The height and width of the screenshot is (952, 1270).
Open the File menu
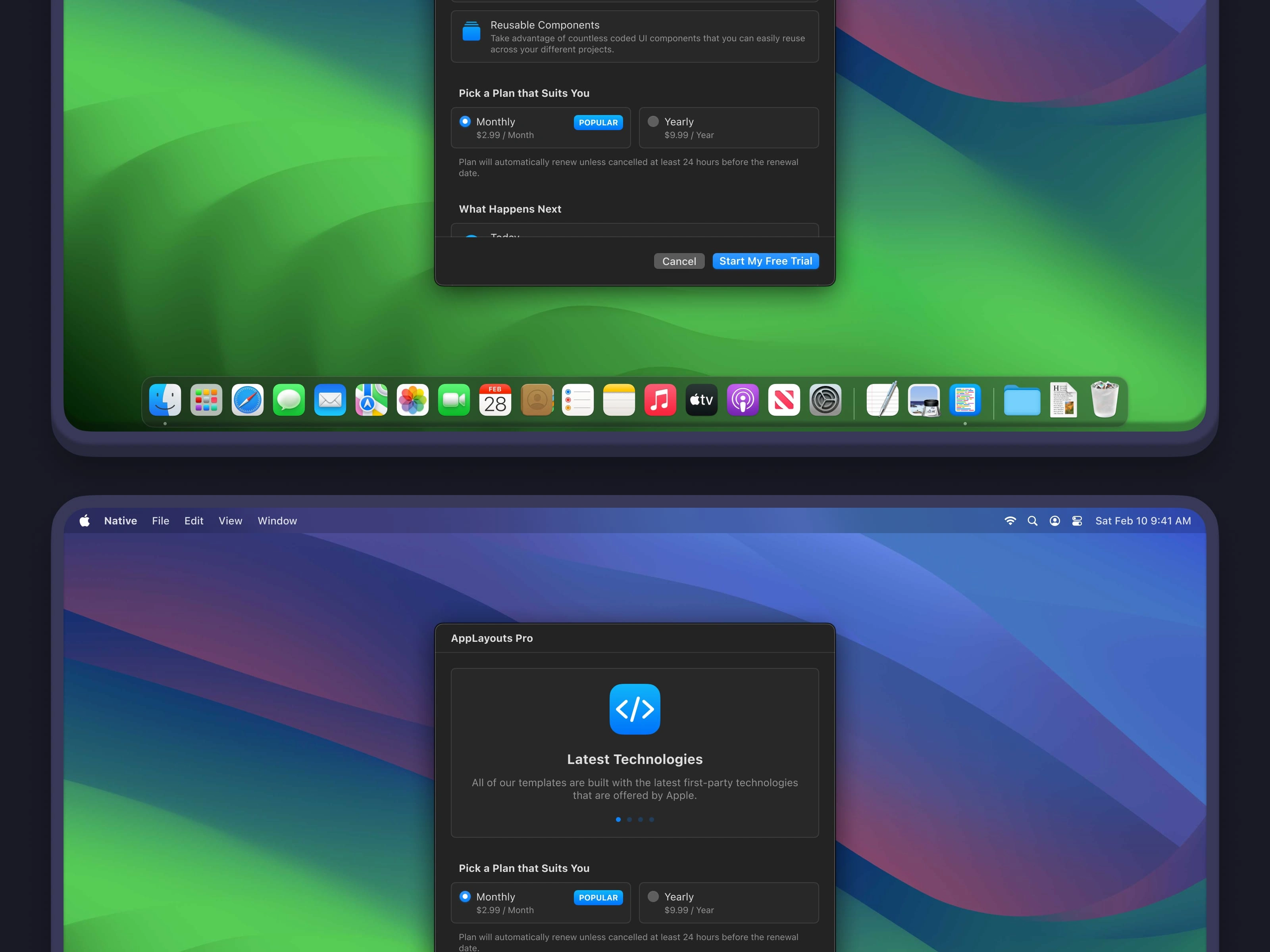(x=160, y=521)
